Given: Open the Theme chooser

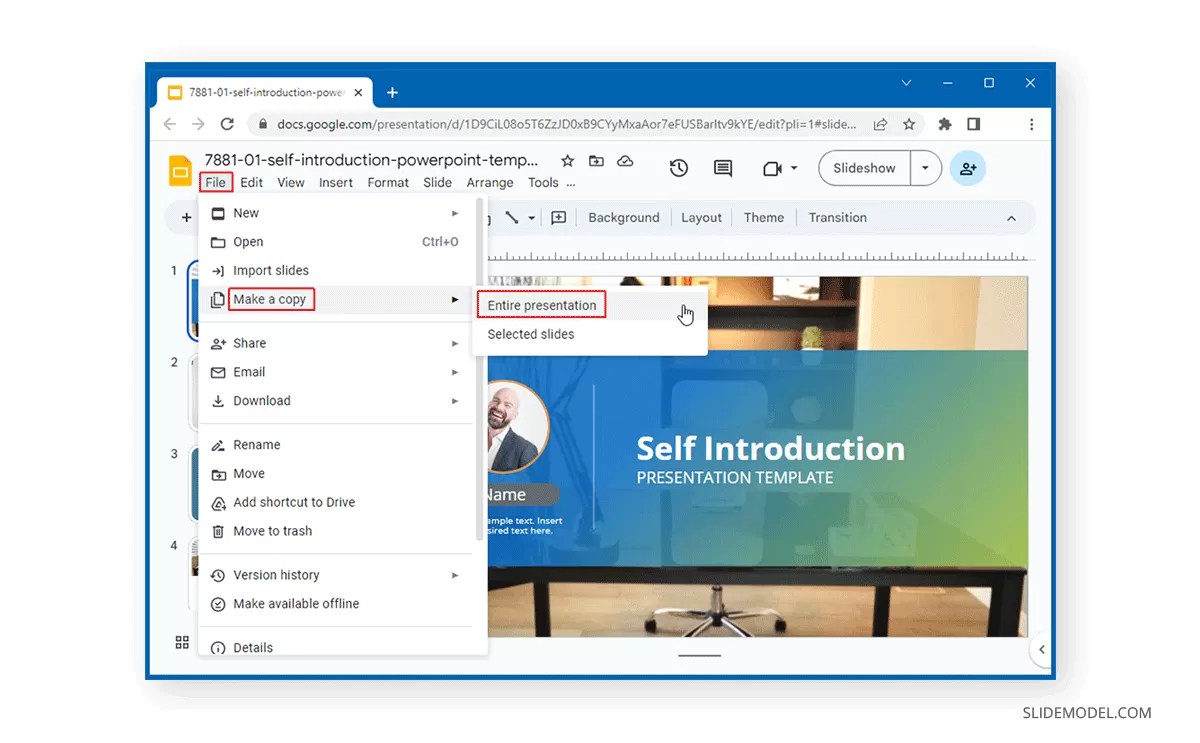Looking at the screenshot, I should (x=764, y=217).
